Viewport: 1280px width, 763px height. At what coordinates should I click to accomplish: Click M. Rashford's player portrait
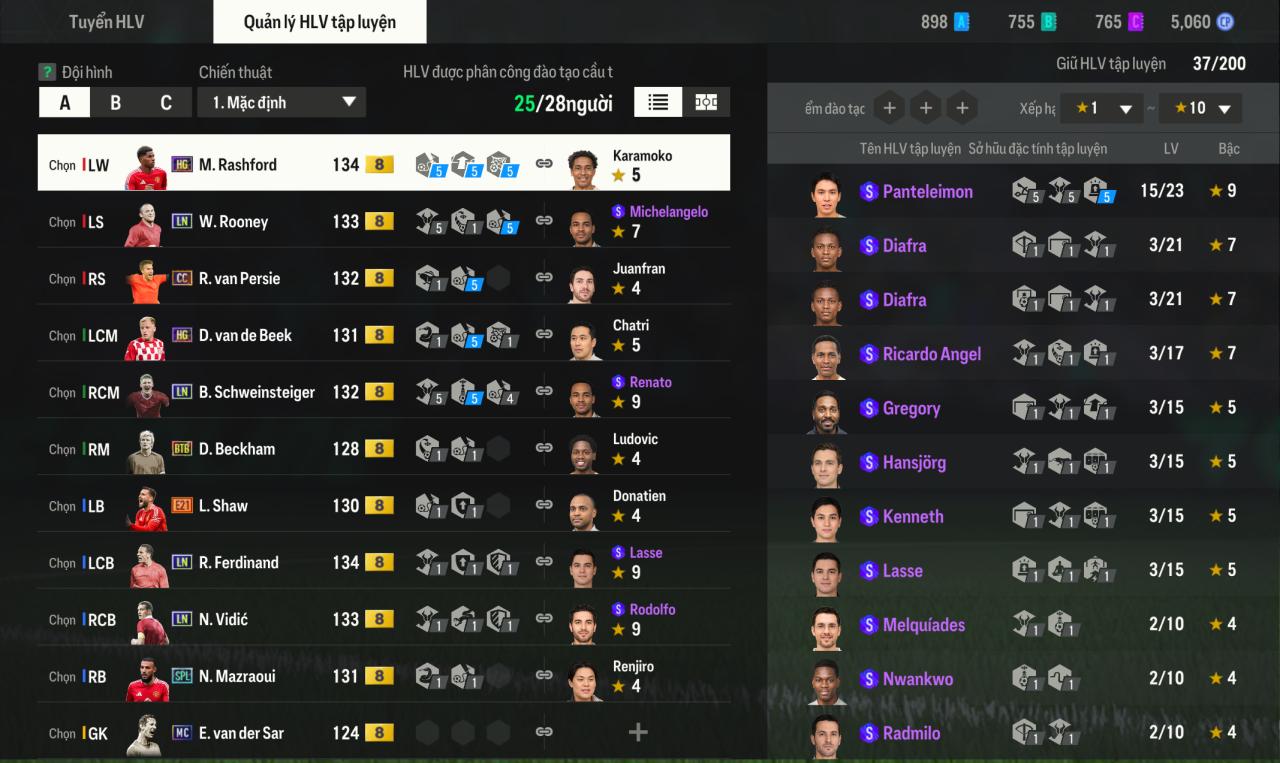tap(145, 165)
